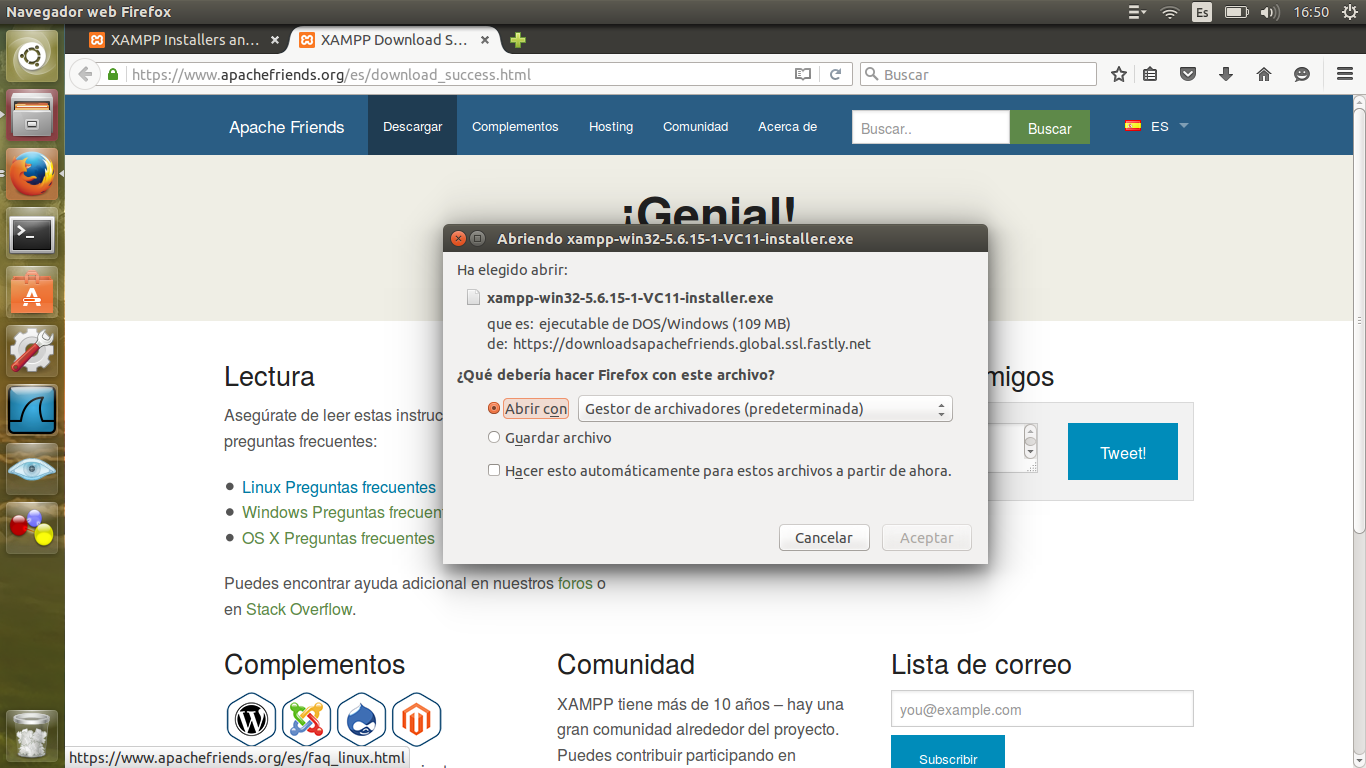Open the 'foros' link
This screenshot has width=1366, height=768.
click(575, 583)
